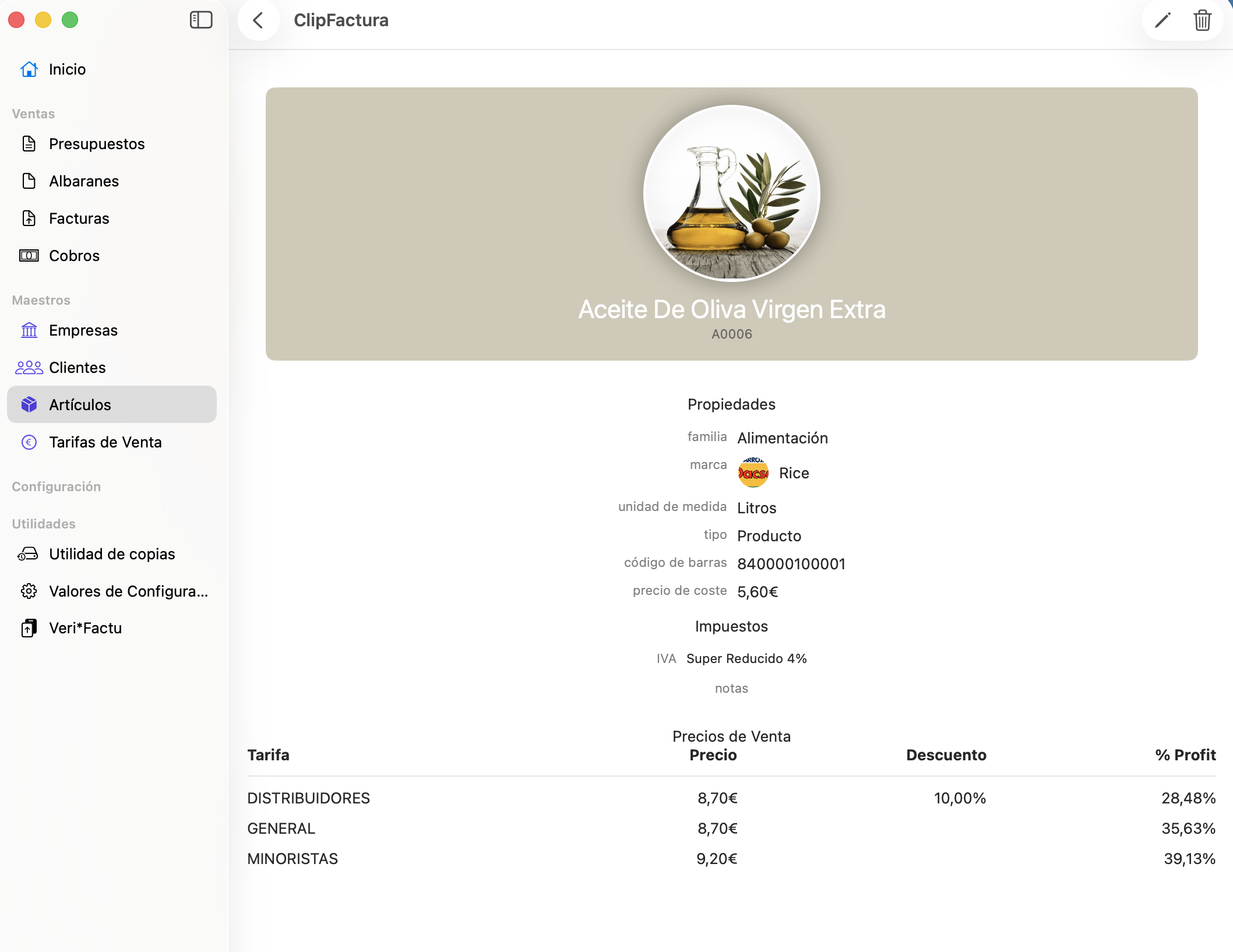Open Empresas via the bank icon
Viewport: 1233px width, 952px height.
29,330
